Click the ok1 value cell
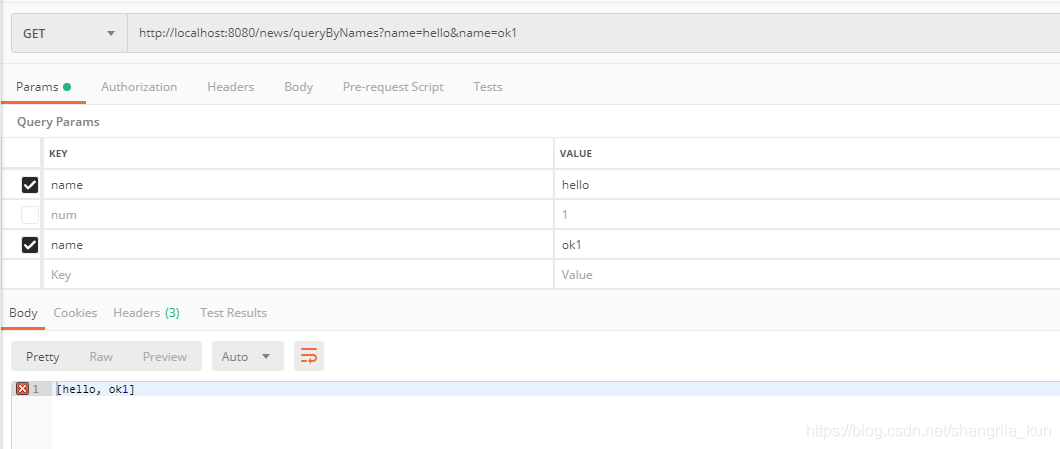This screenshot has width=1060, height=449. tap(807, 245)
